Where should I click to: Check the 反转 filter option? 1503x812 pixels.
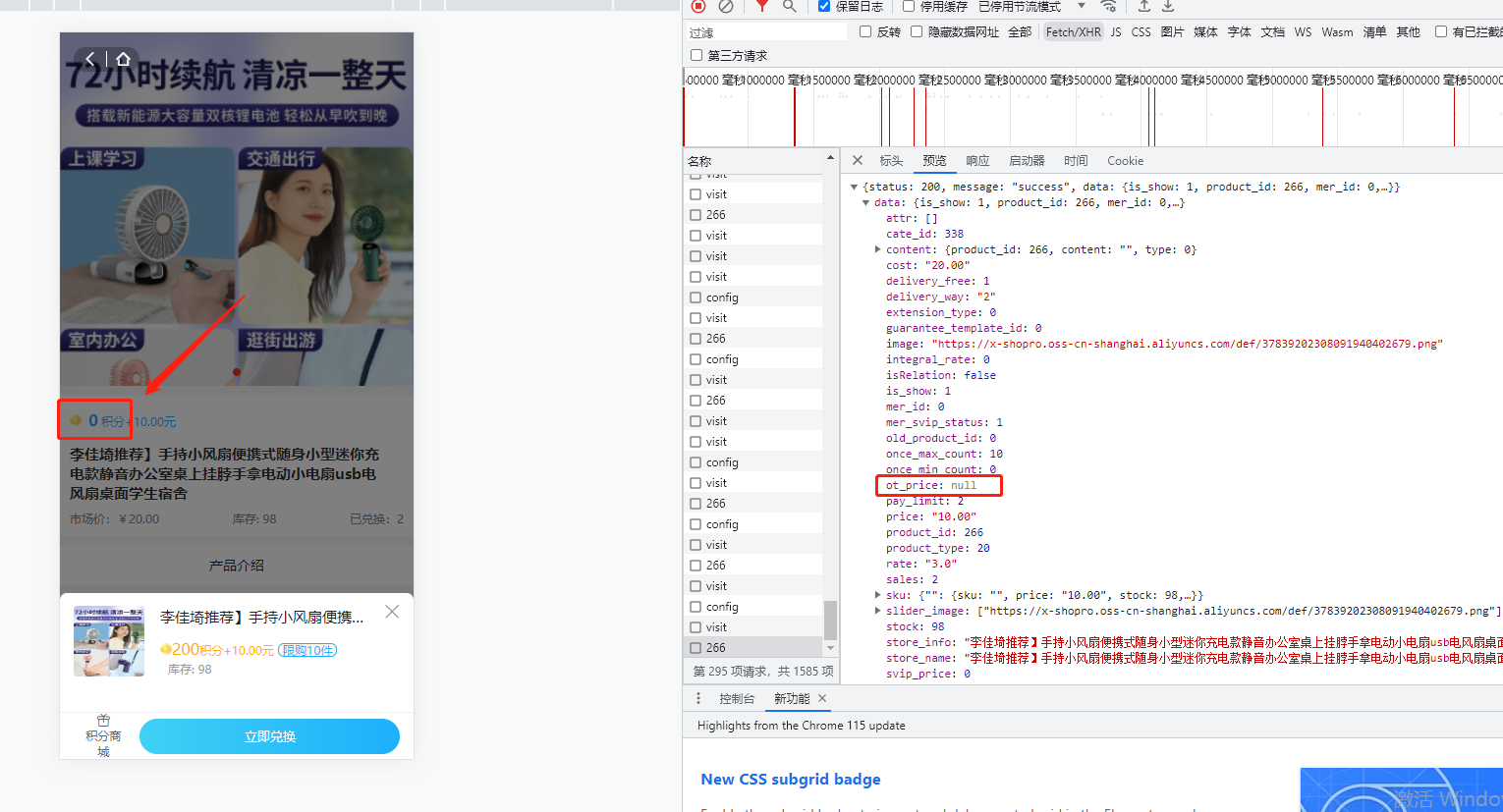point(865,31)
